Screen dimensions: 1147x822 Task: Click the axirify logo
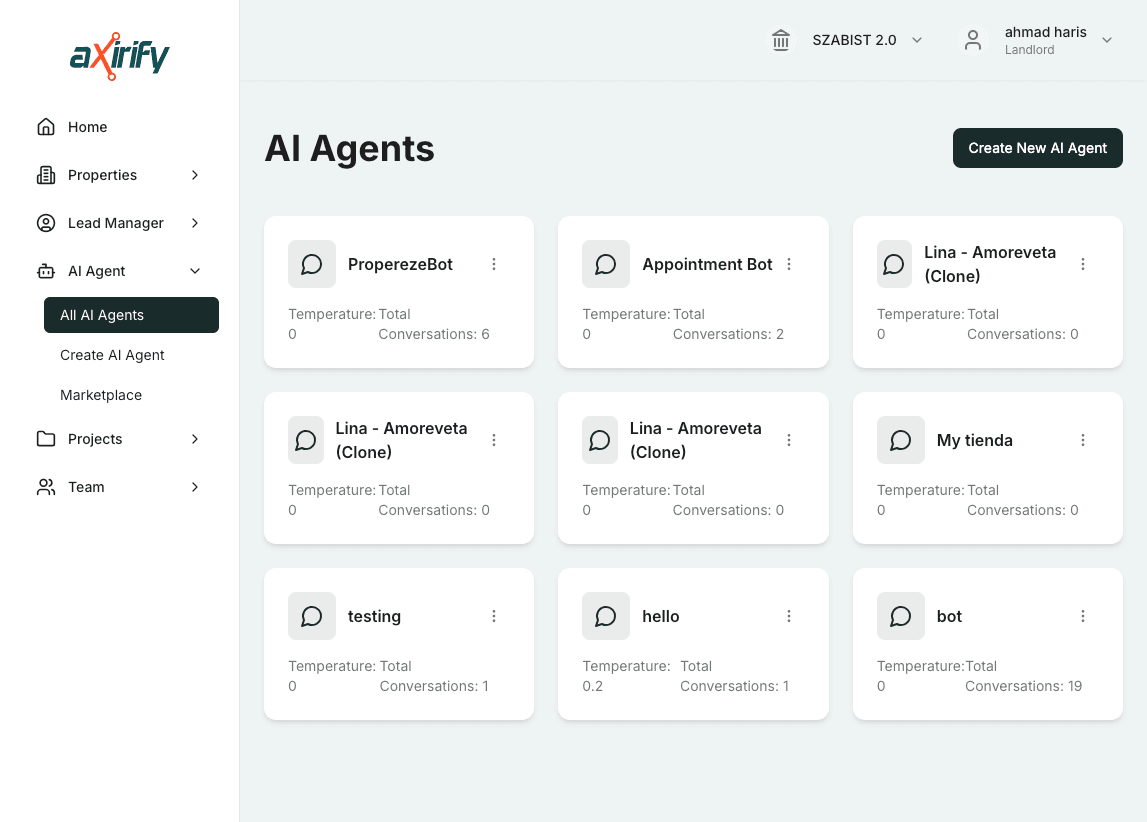(x=120, y=56)
